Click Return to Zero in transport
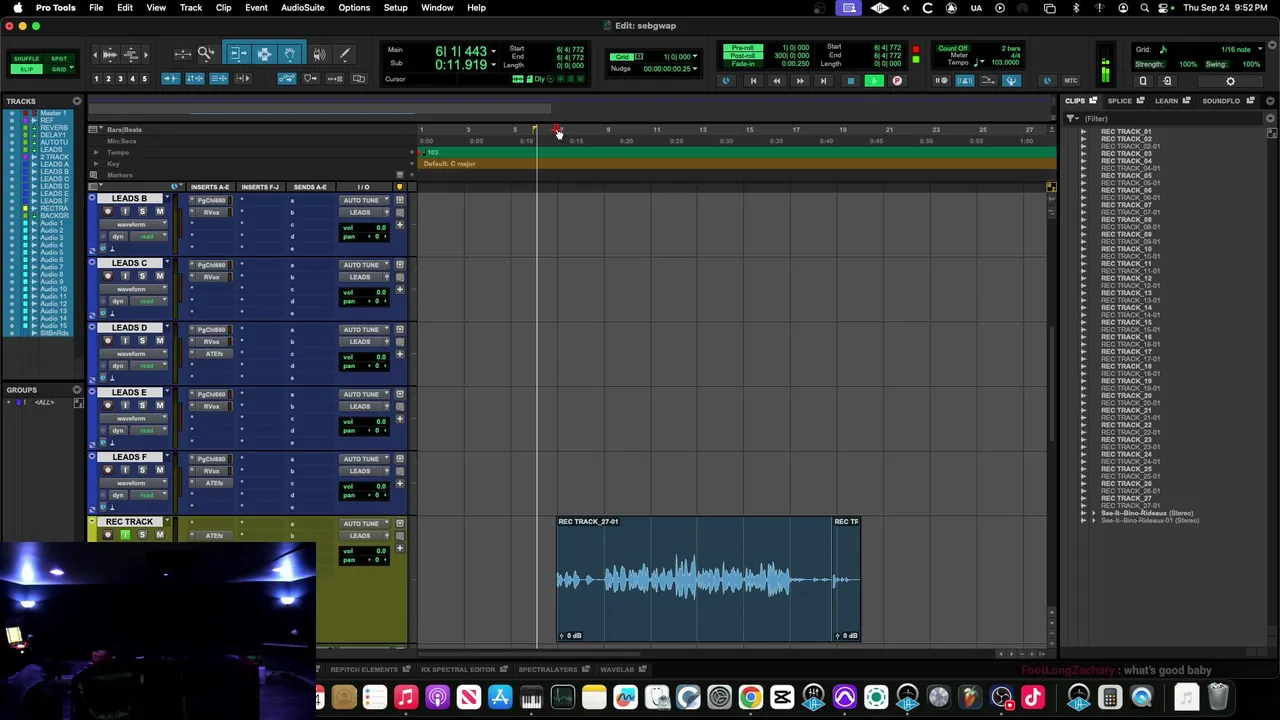1280x720 pixels. [753, 81]
